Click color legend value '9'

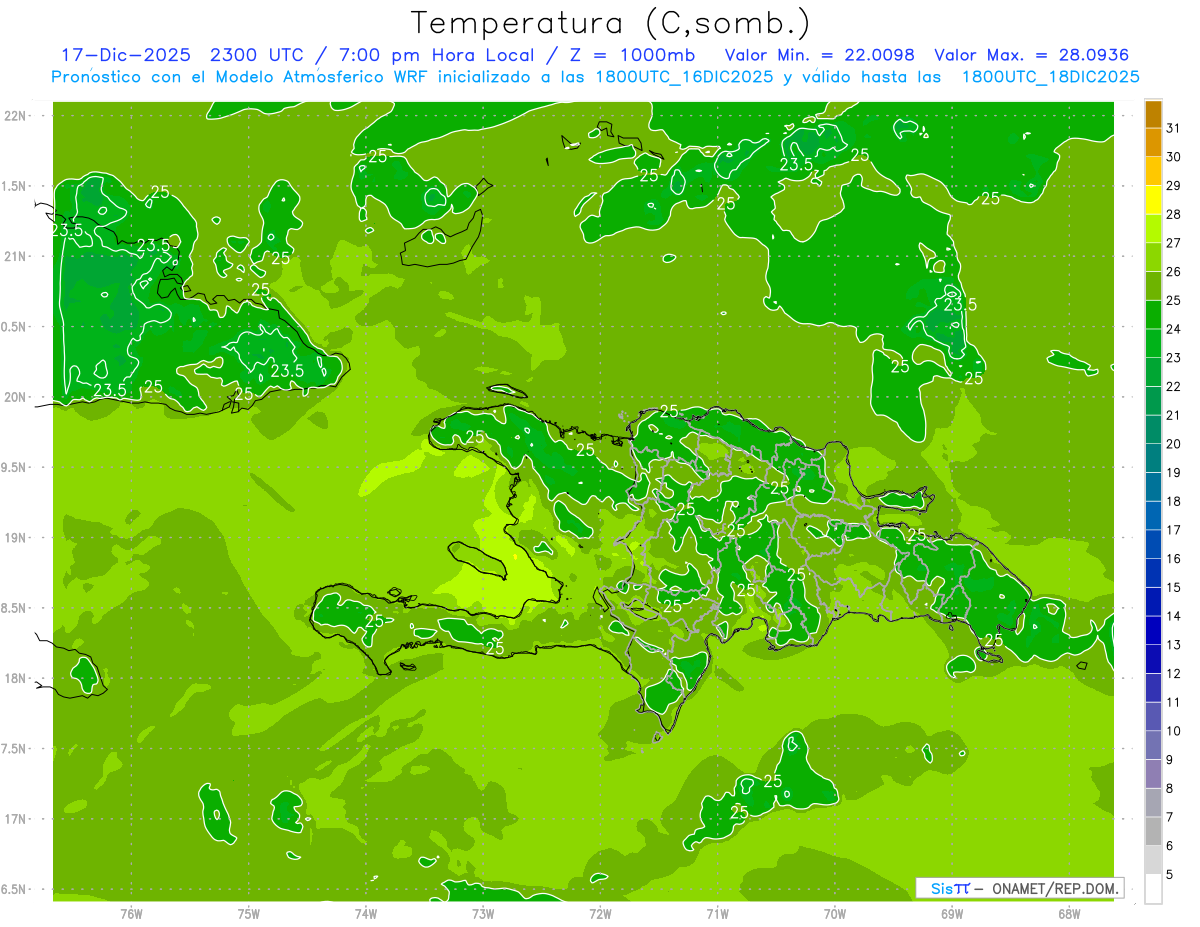tap(1170, 760)
